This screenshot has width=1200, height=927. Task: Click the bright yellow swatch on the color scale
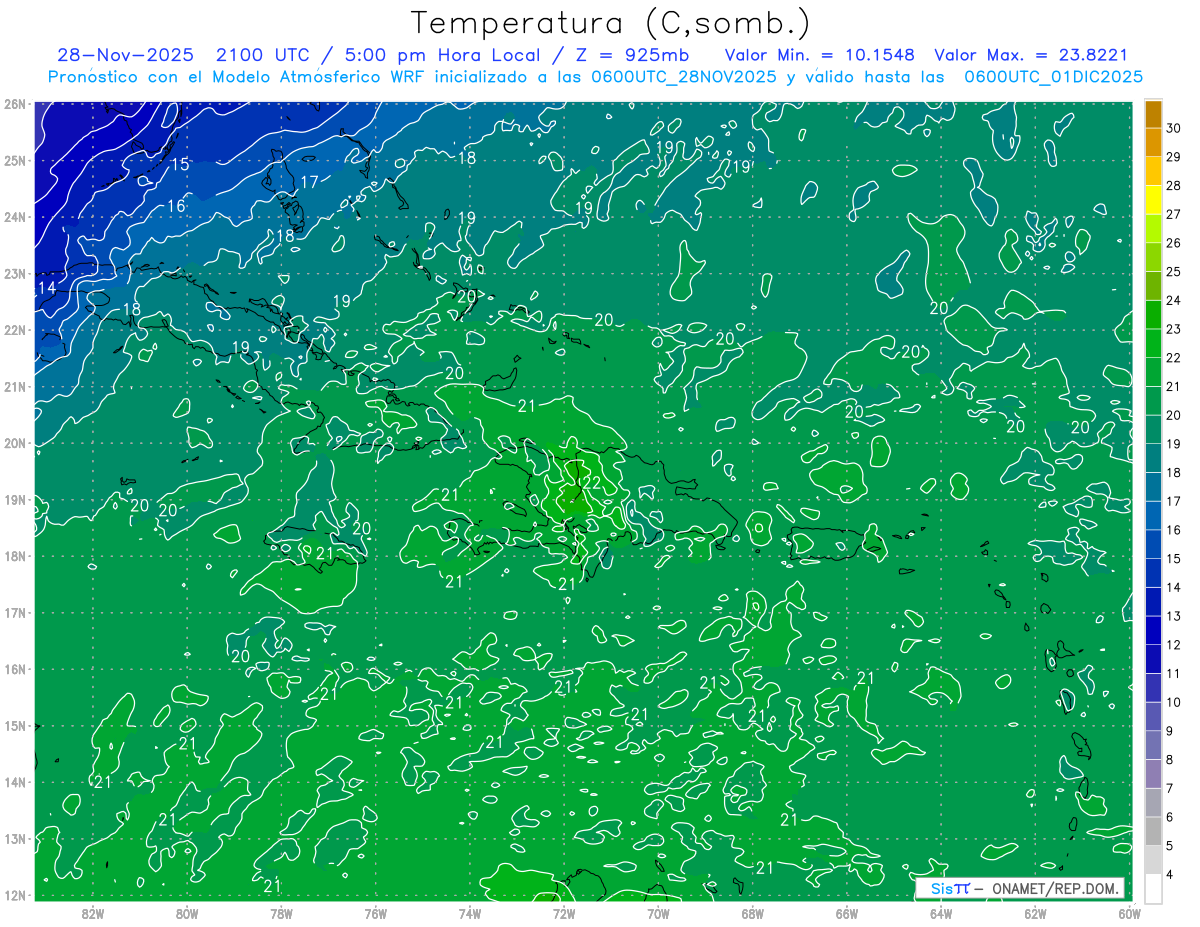click(x=1153, y=201)
